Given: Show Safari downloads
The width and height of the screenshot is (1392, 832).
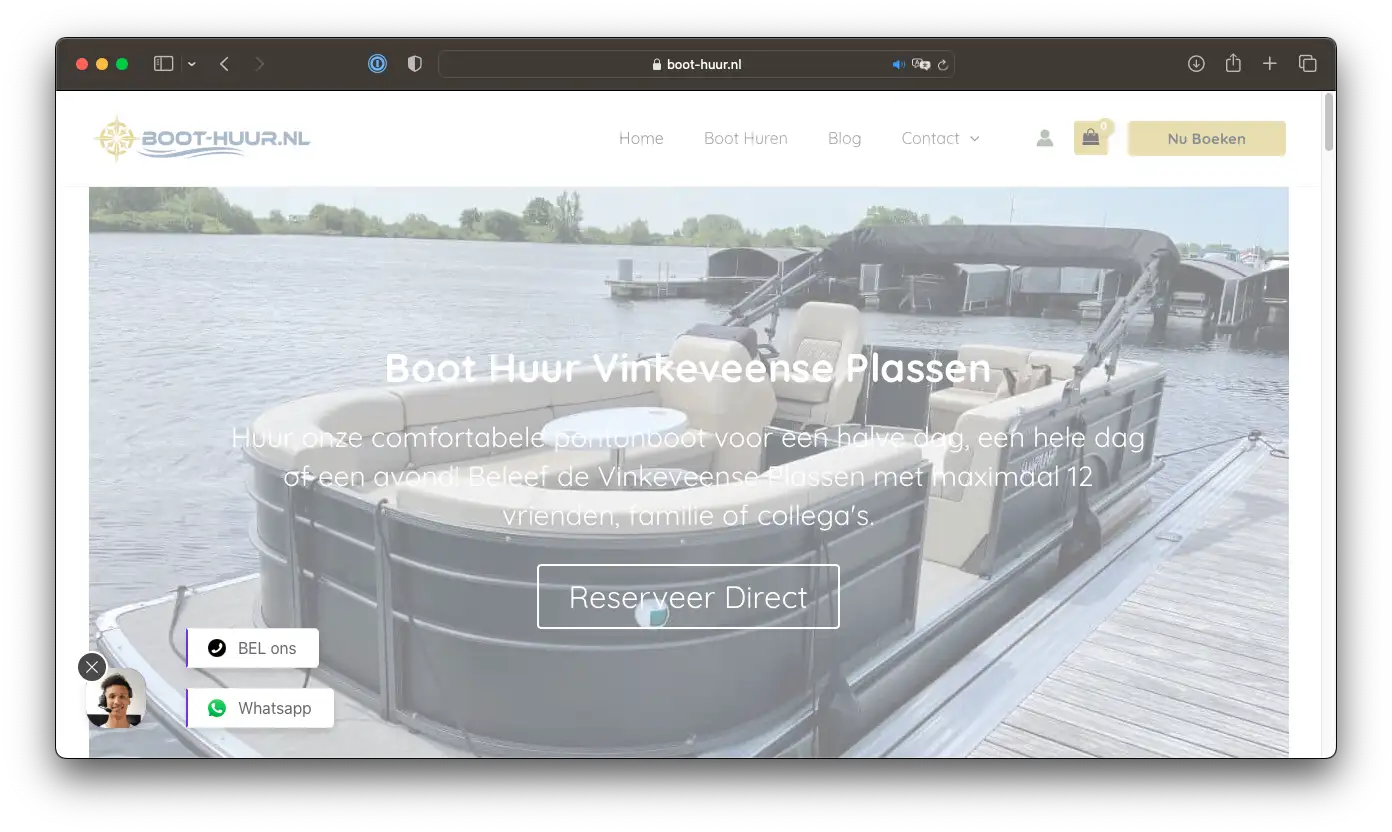Looking at the screenshot, I should pos(1196,64).
